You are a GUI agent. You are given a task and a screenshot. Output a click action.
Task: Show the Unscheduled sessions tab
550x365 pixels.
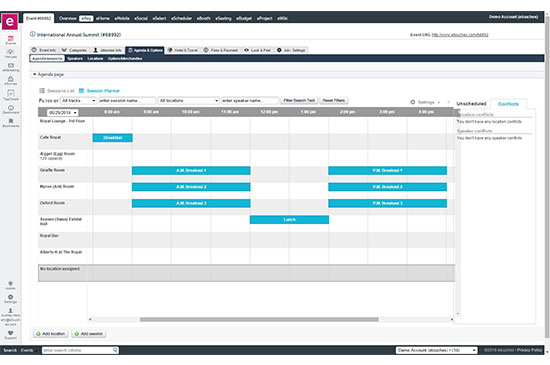471,104
